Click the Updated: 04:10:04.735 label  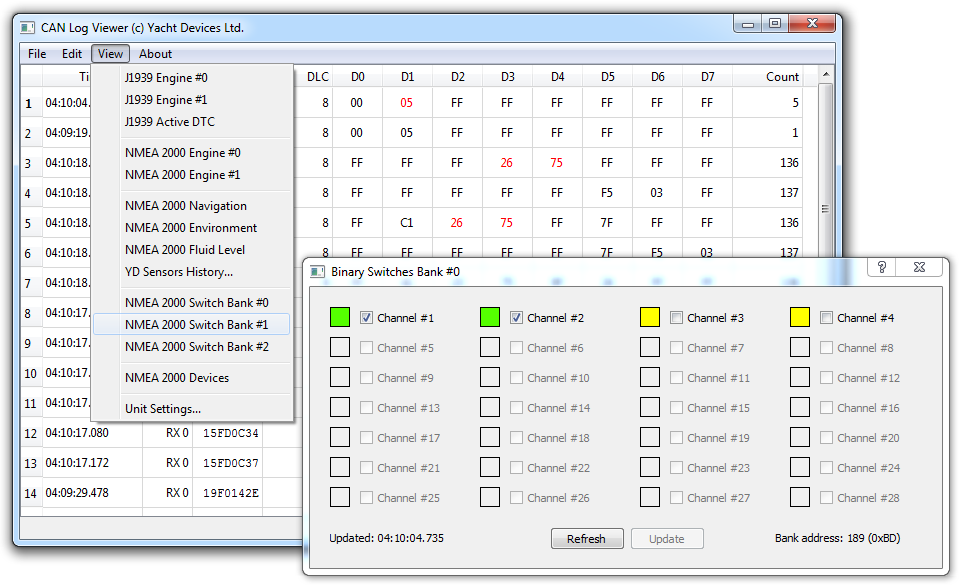click(x=386, y=538)
